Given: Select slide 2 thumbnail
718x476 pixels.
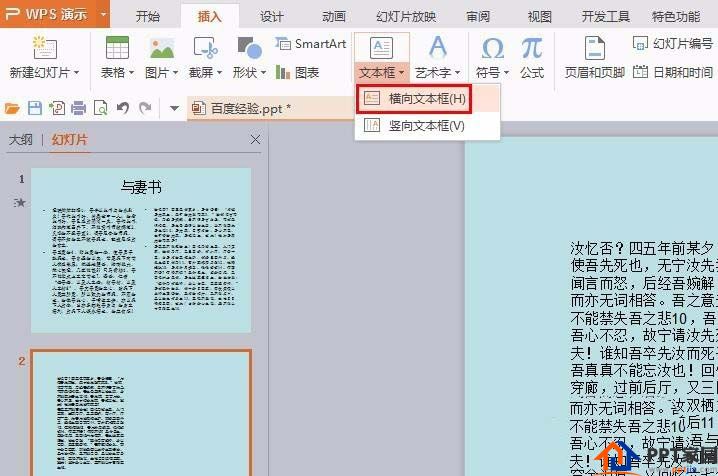Looking at the screenshot, I should click(x=141, y=413).
